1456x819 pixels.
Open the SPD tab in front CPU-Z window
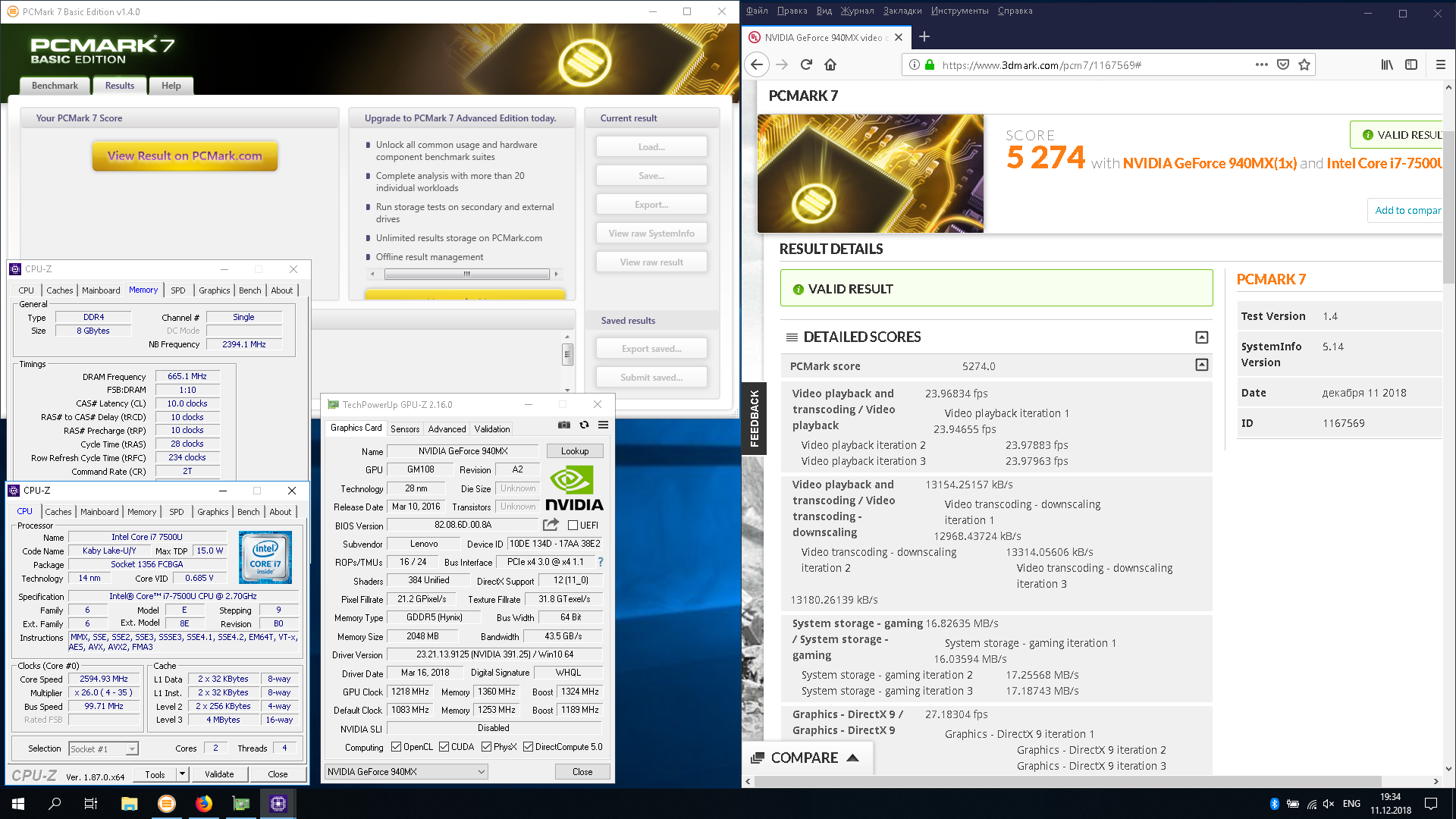point(176,512)
